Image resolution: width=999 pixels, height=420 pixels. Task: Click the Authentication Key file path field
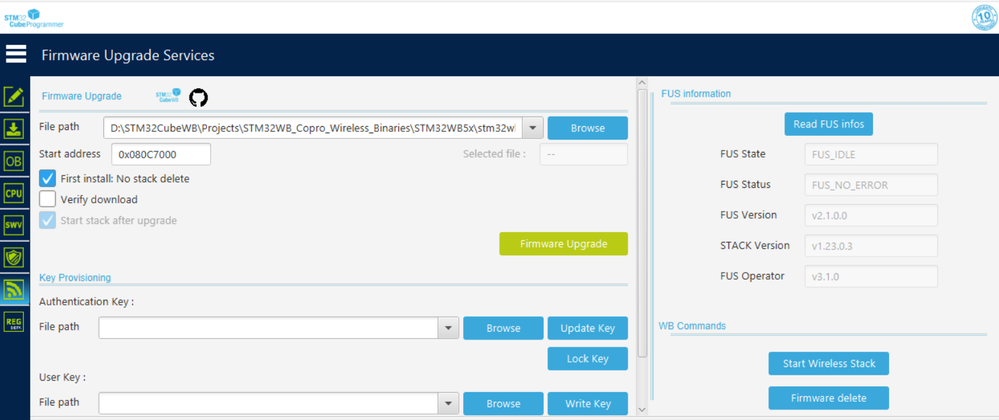[269, 328]
